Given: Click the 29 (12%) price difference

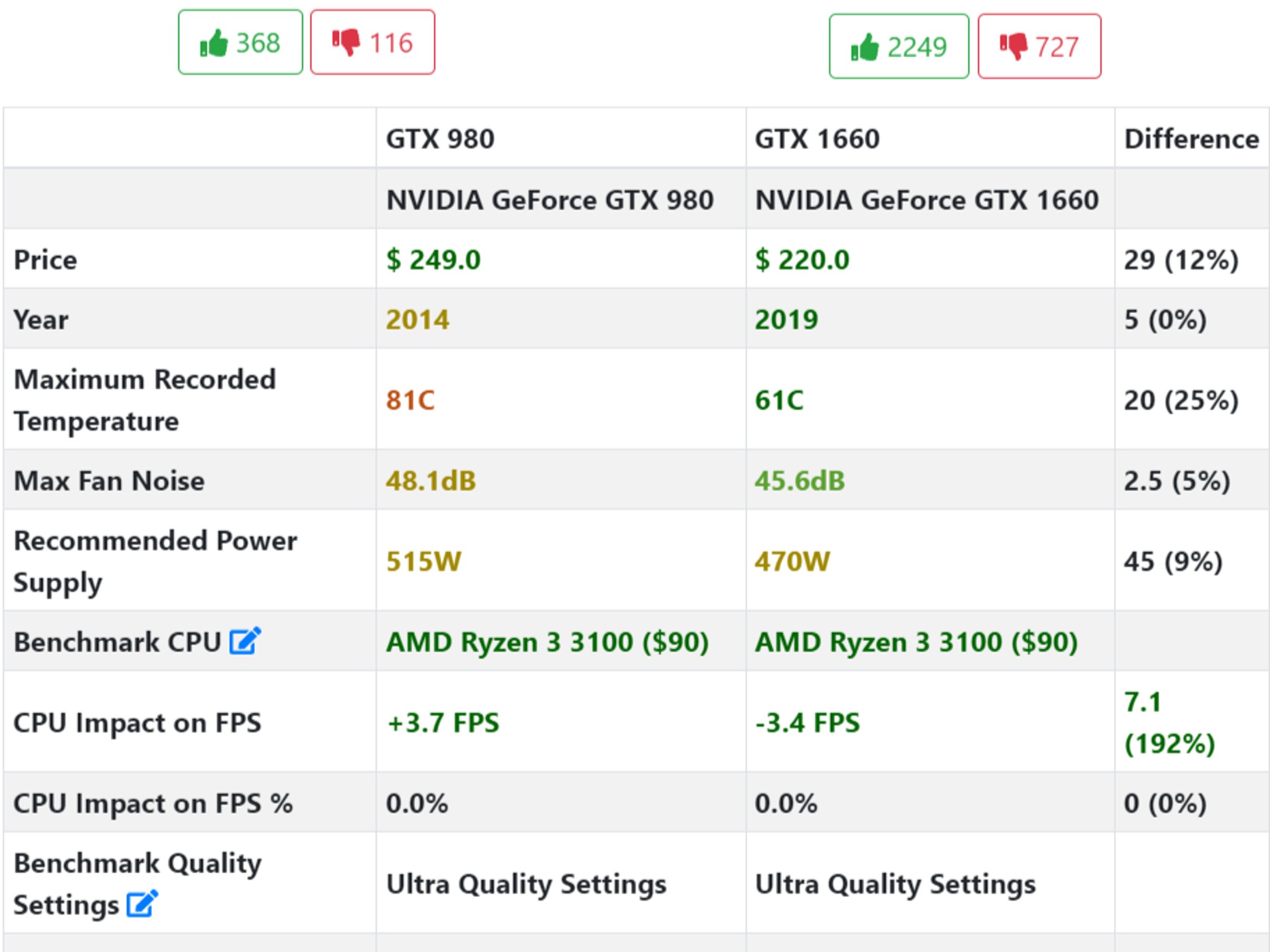Looking at the screenshot, I should pyautogui.click(x=1181, y=259).
